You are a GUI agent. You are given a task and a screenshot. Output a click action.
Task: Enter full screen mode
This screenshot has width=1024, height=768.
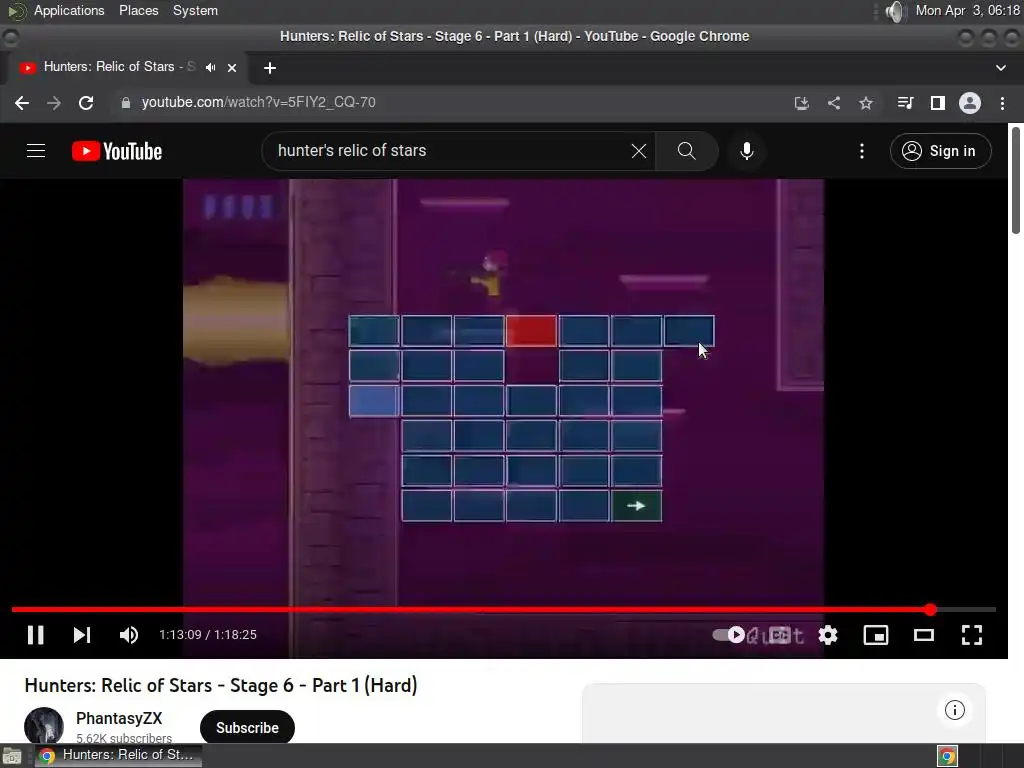click(x=972, y=635)
